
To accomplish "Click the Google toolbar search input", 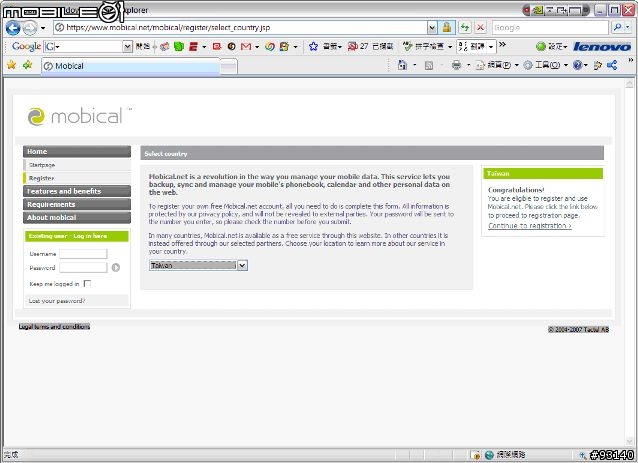I will (x=83, y=47).
